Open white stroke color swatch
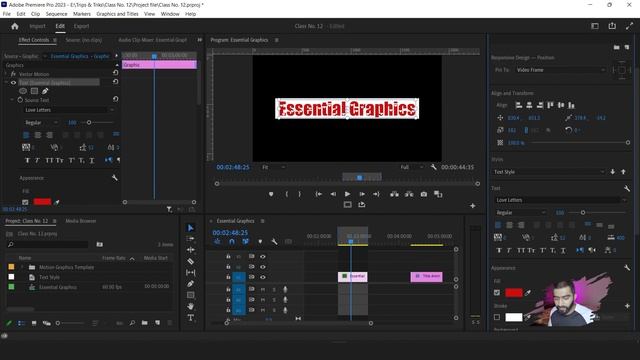The width and height of the screenshot is (640, 360). tap(513, 317)
